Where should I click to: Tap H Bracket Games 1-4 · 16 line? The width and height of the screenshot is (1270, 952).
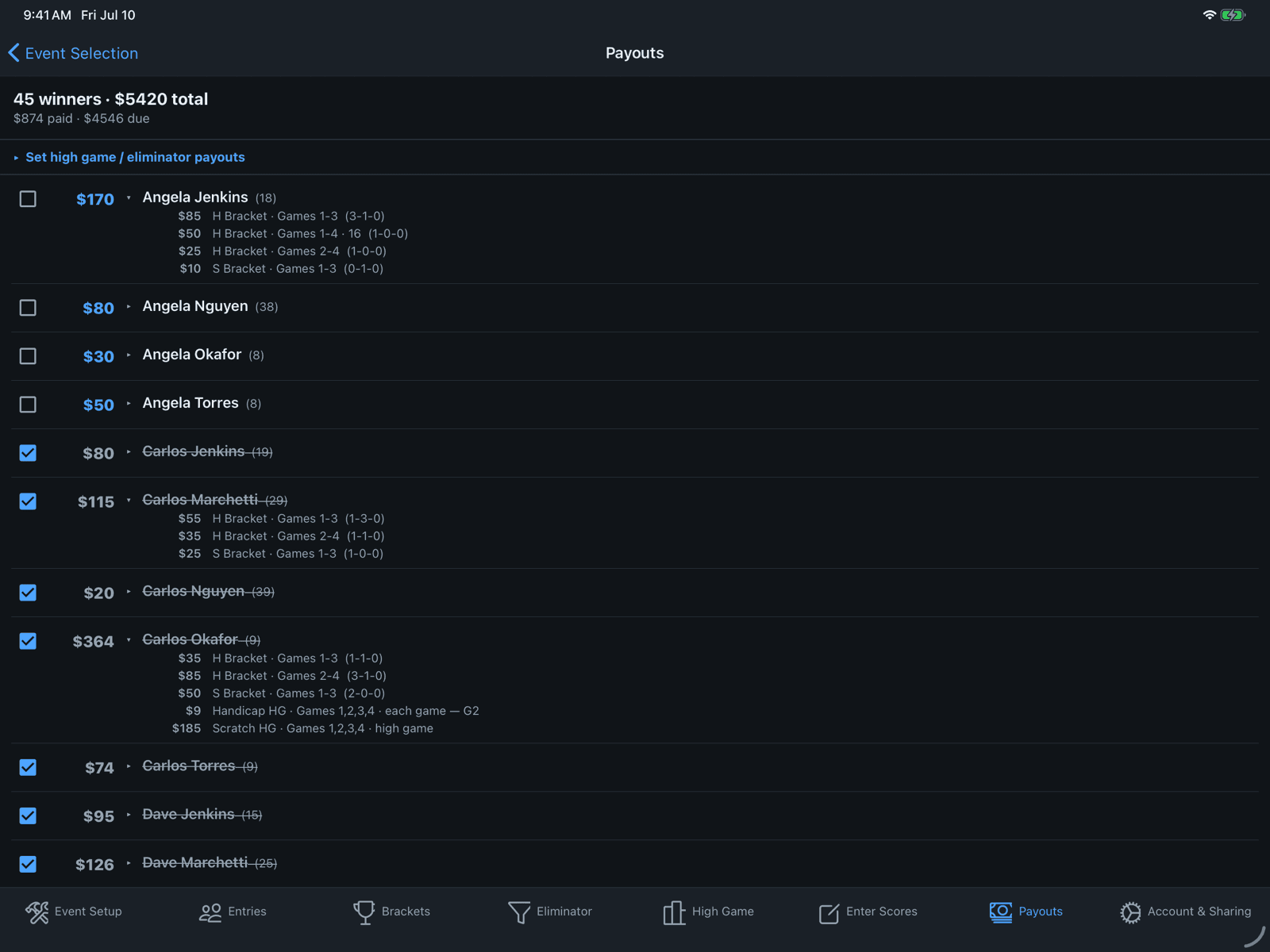[293, 233]
